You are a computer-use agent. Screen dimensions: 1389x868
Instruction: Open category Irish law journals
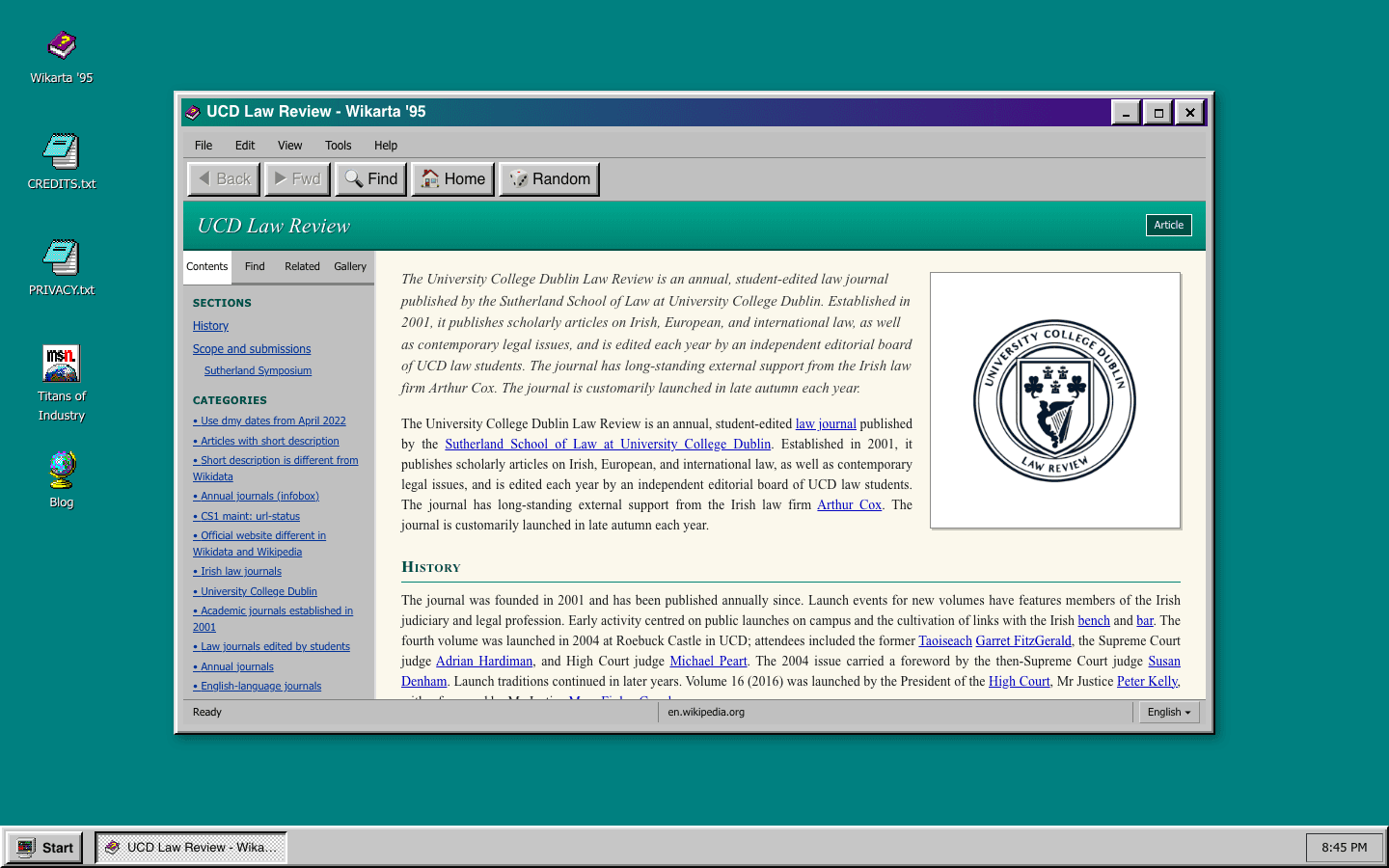point(237,571)
